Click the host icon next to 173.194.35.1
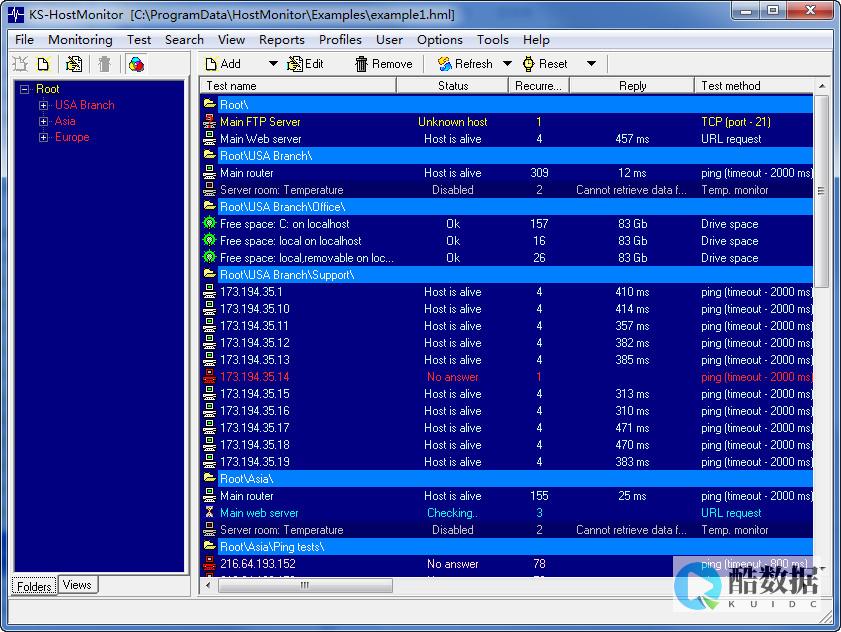This screenshot has width=841, height=632. [x=209, y=291]
